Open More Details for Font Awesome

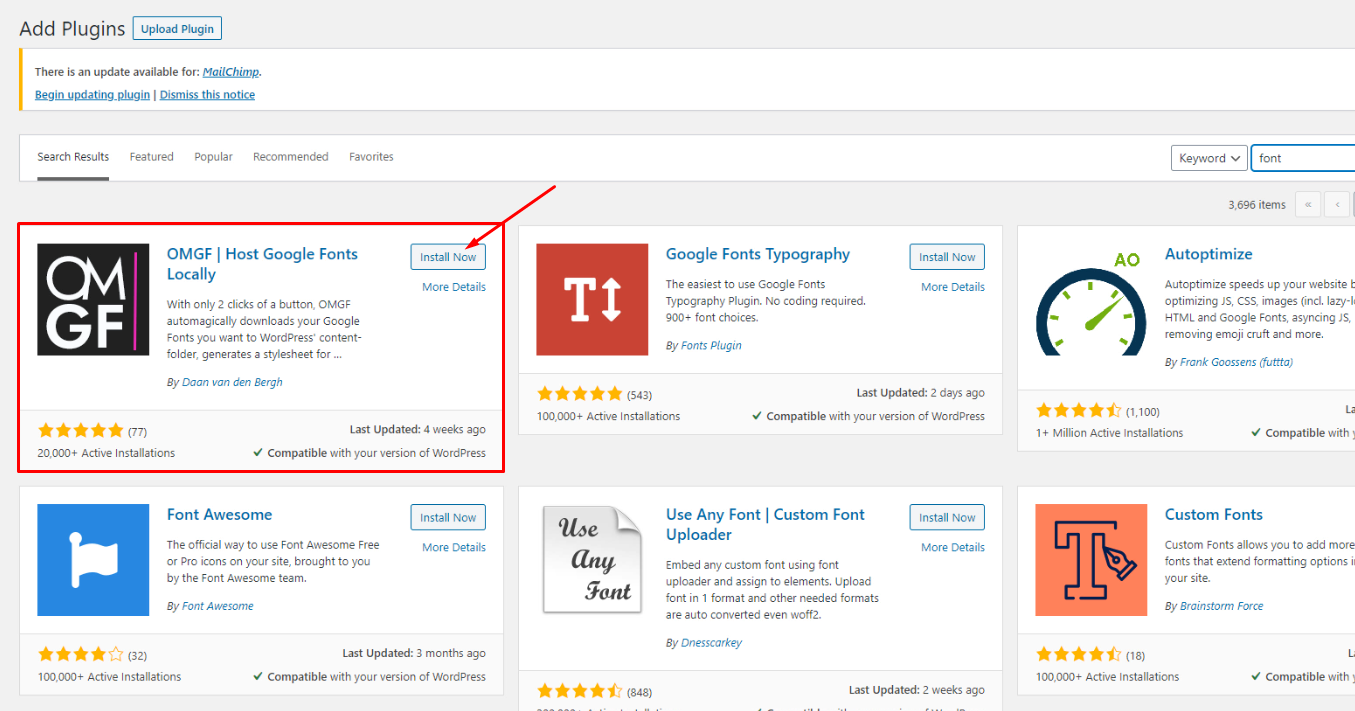[x=452, y=546]
